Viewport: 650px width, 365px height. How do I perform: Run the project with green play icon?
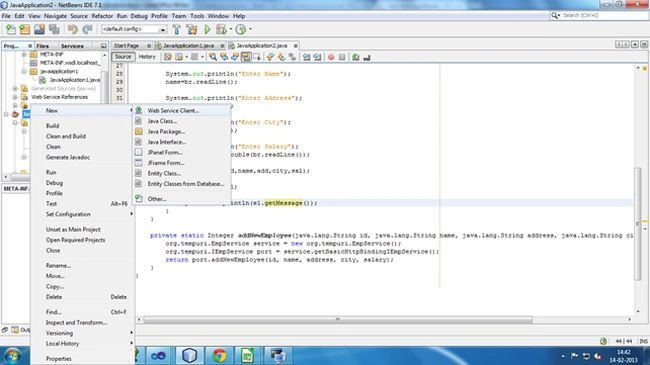207,29
